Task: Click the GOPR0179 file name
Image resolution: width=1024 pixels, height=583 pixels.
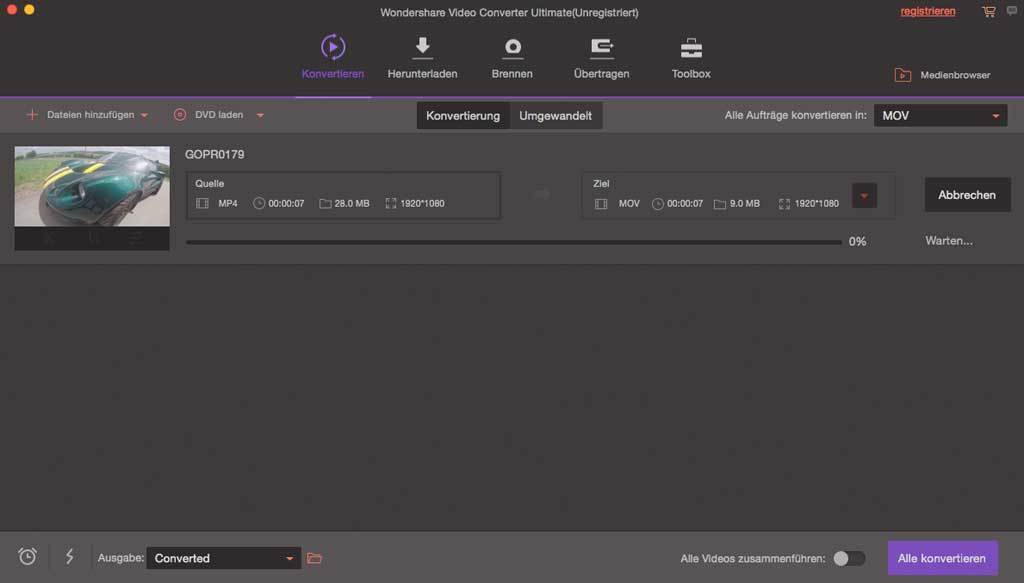Action: point(214,155)
